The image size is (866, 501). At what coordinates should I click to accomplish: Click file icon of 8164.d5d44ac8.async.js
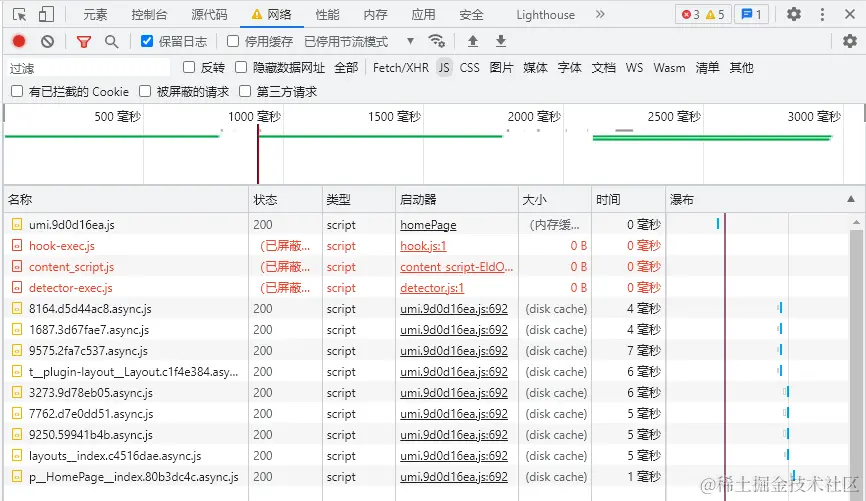17,308
